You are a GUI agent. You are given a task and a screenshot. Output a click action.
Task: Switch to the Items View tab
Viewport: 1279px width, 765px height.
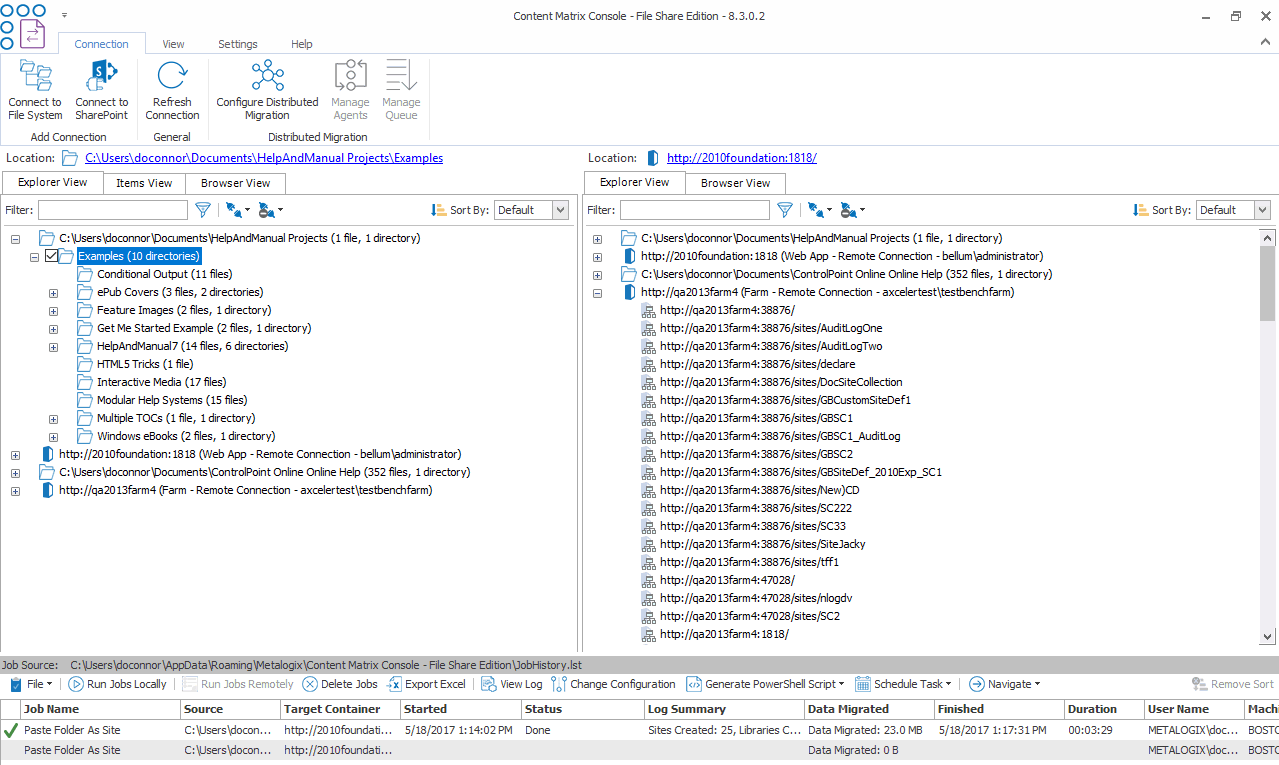(x=142, y=183)
